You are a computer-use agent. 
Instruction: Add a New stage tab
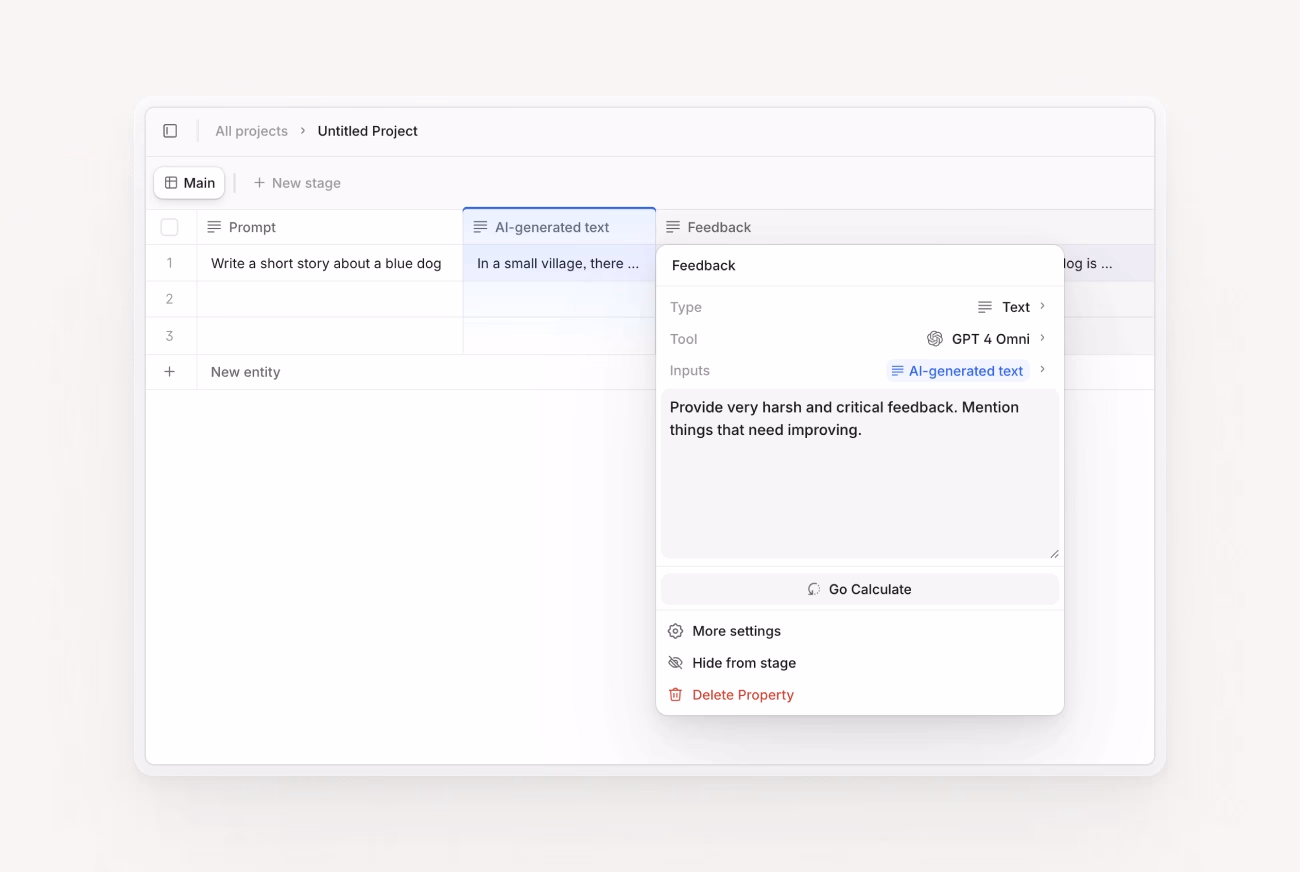click(x=297, y=183)
